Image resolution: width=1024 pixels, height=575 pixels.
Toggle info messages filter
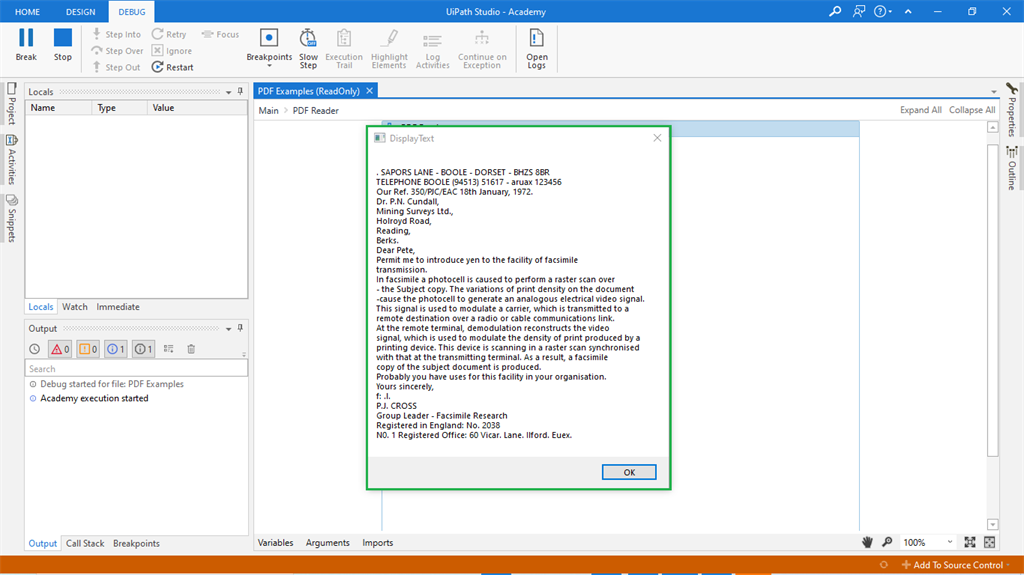(116, 349)
